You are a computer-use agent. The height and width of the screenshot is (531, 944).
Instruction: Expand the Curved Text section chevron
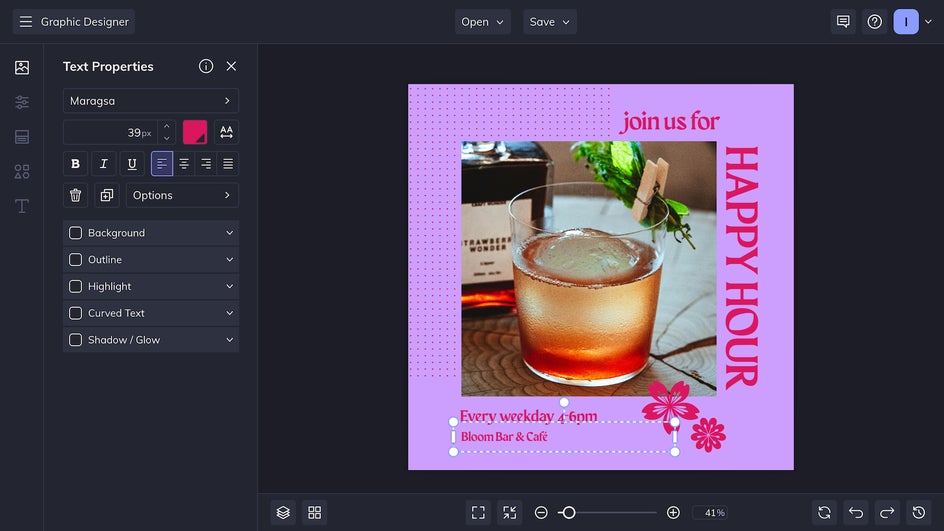point(229,313)
